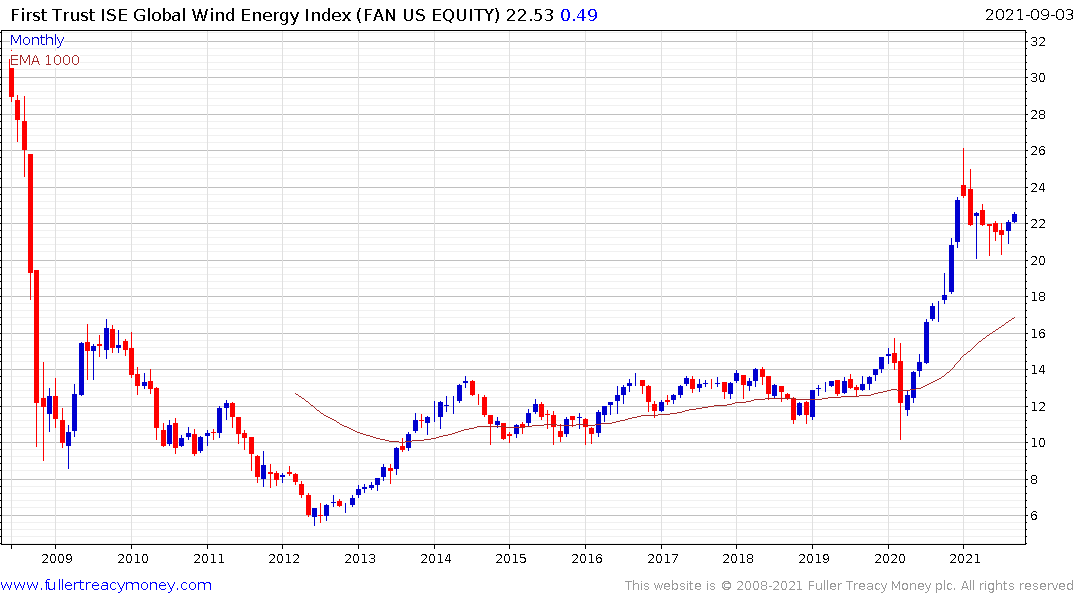Click the 2016 label on the time axis
The height and width of the screenshot is (600, 1075).
click(588, 558)
